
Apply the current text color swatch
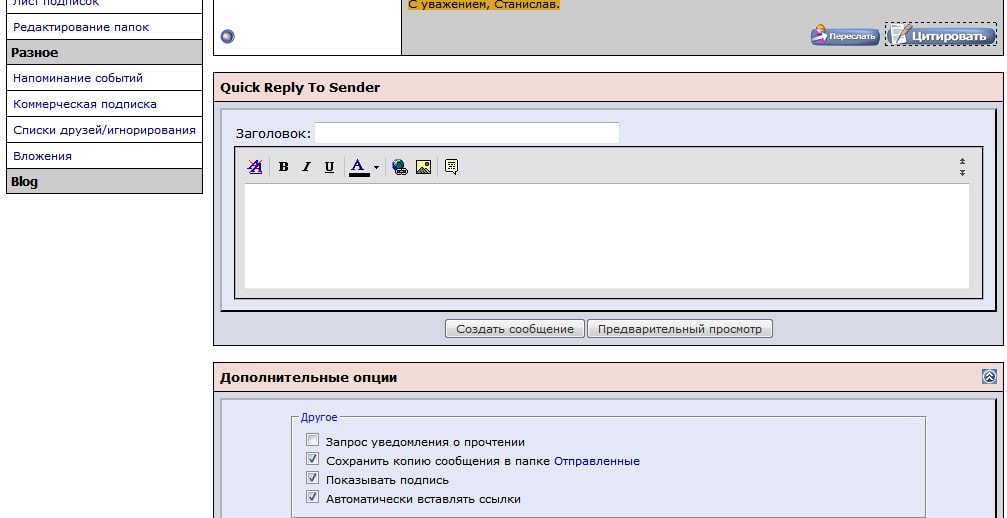coord(358,167)
